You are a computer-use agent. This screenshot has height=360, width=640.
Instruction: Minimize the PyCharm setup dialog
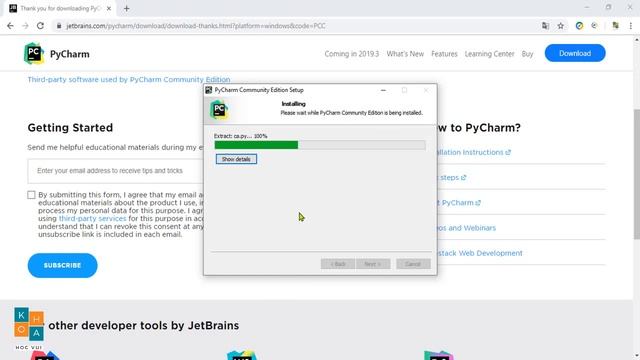383,90
